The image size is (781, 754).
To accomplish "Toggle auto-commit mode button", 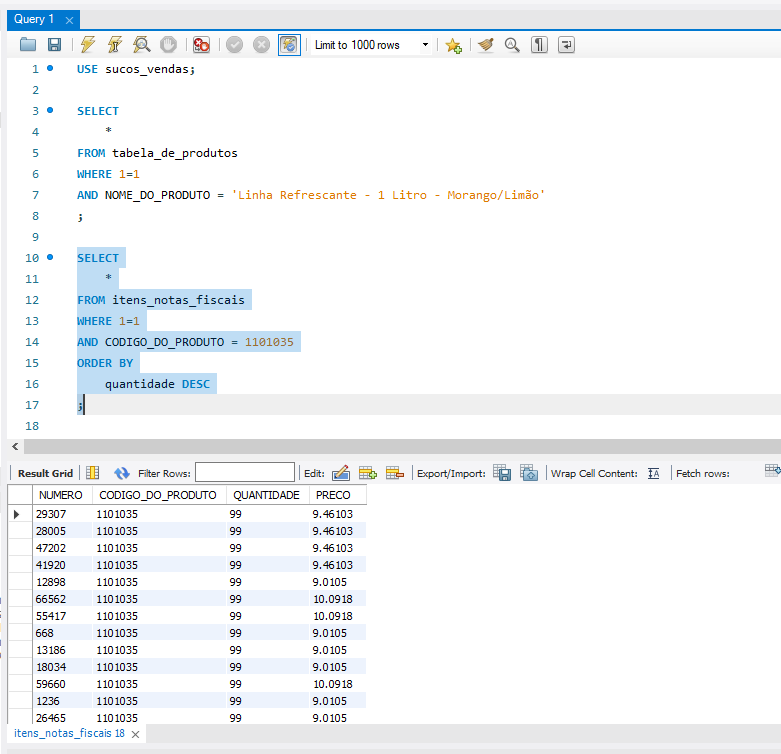I will coord(289,45).
